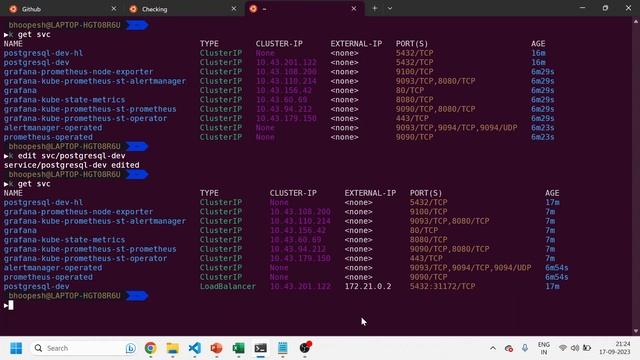Click the LoadBalancer type text
Viewport: 640px width, 360px height.
click(x=228, y=287)
